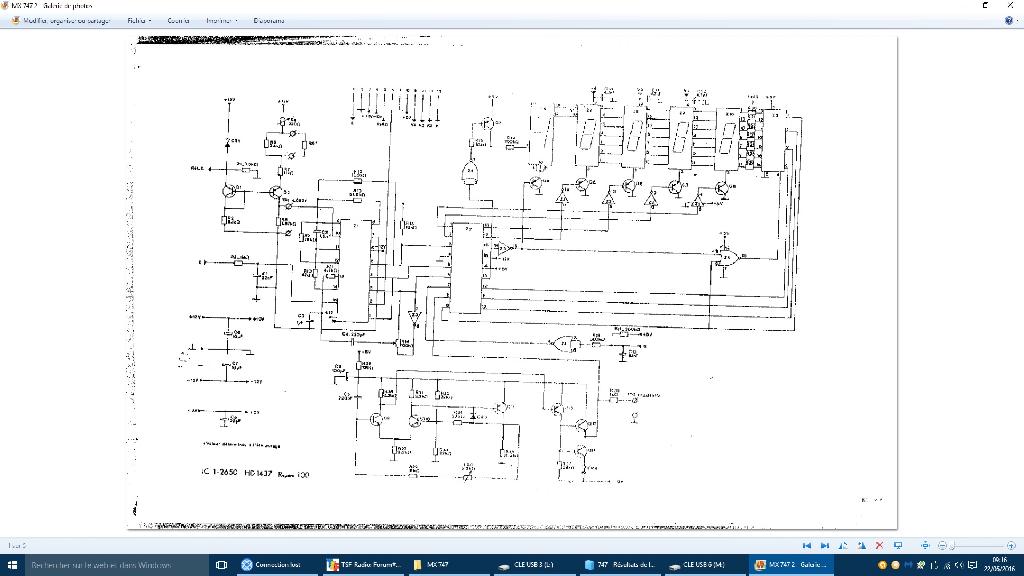Image resolution: width=1024 pixels, height=576 pixels.
Task: Go to the next photo
Action: pos(825,545)
